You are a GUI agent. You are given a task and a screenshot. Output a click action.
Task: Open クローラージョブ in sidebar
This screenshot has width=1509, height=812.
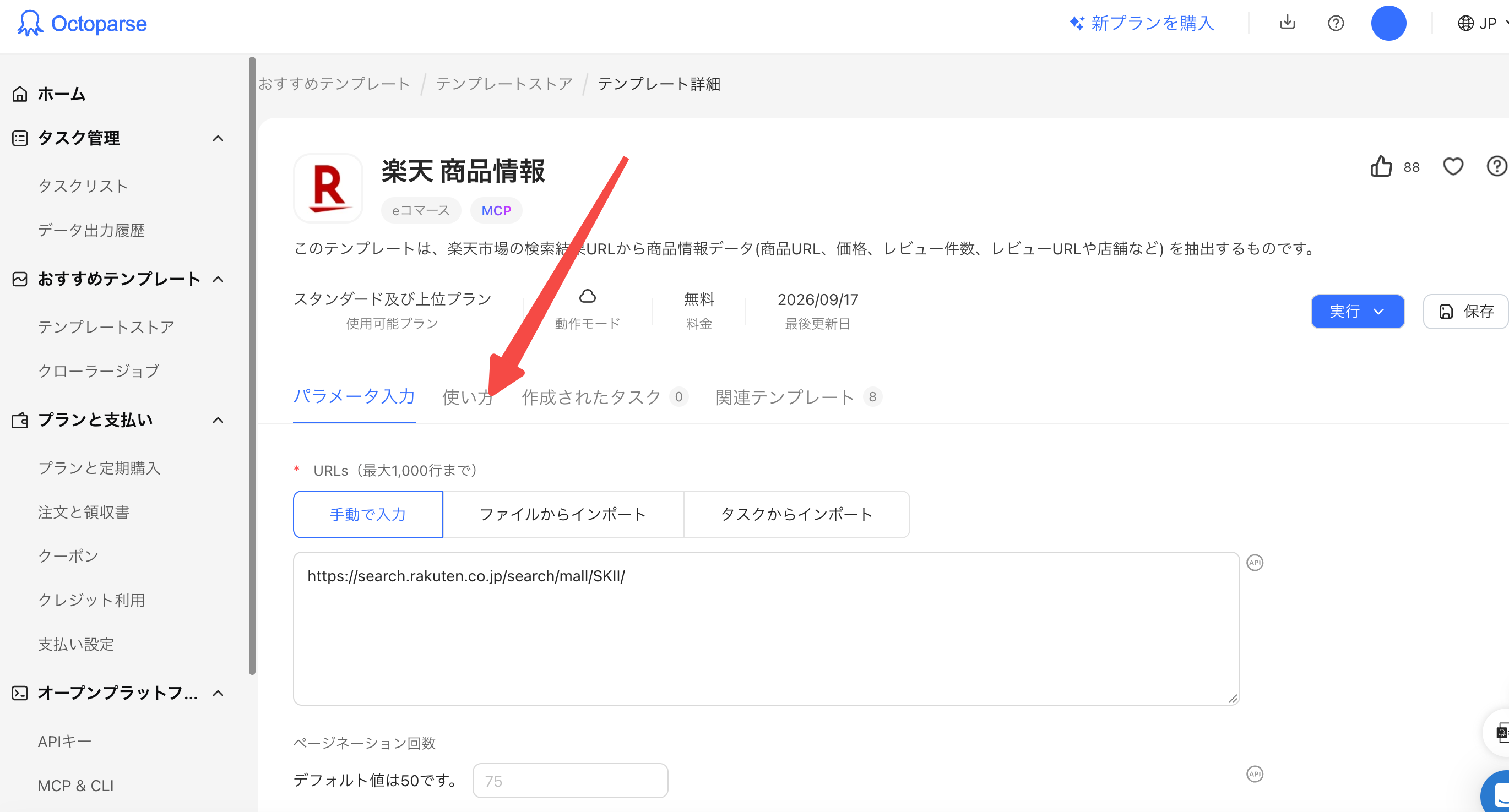pos(99,370)
